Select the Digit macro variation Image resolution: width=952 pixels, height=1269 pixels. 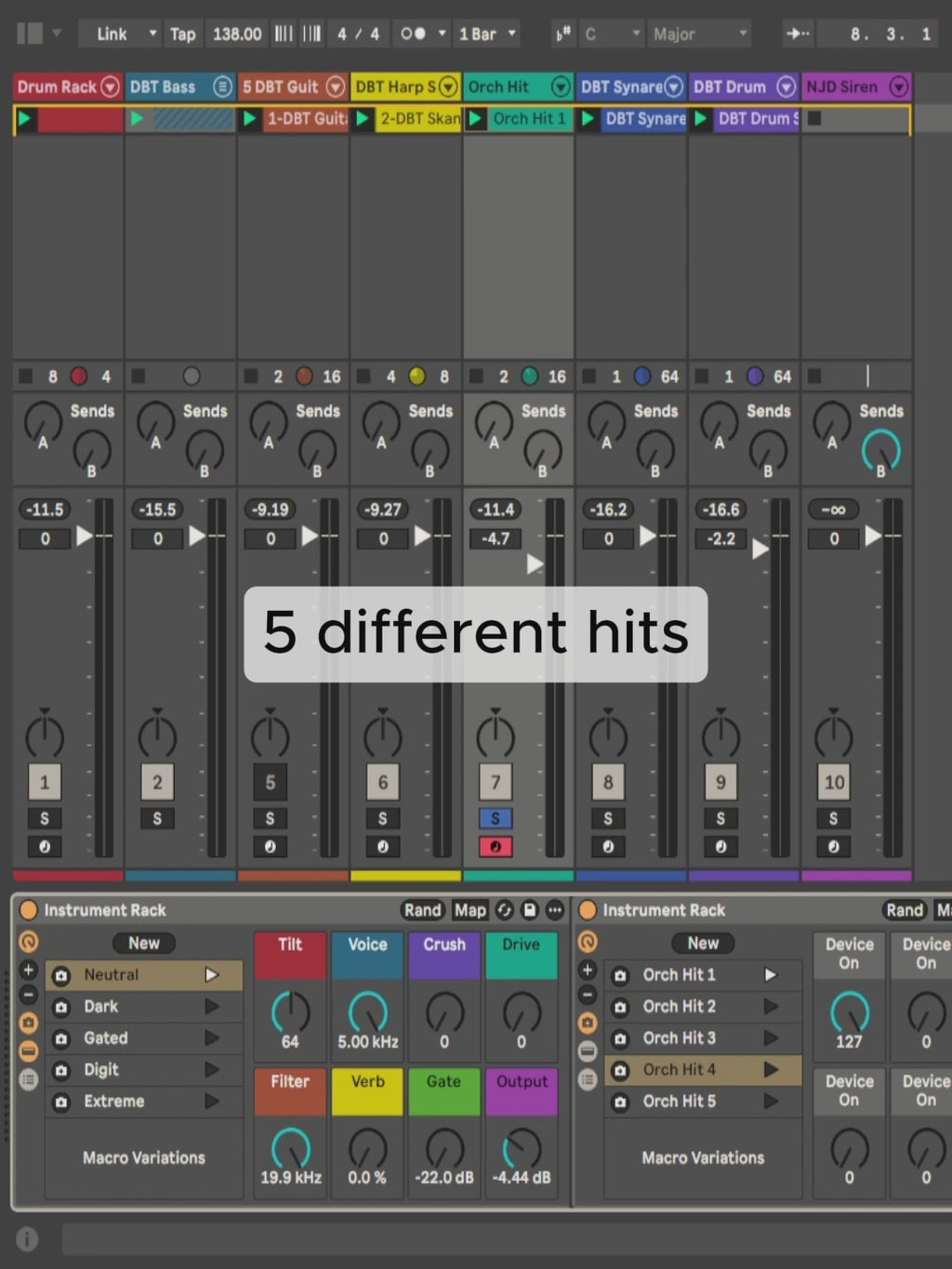click(x=144, y=1070)
